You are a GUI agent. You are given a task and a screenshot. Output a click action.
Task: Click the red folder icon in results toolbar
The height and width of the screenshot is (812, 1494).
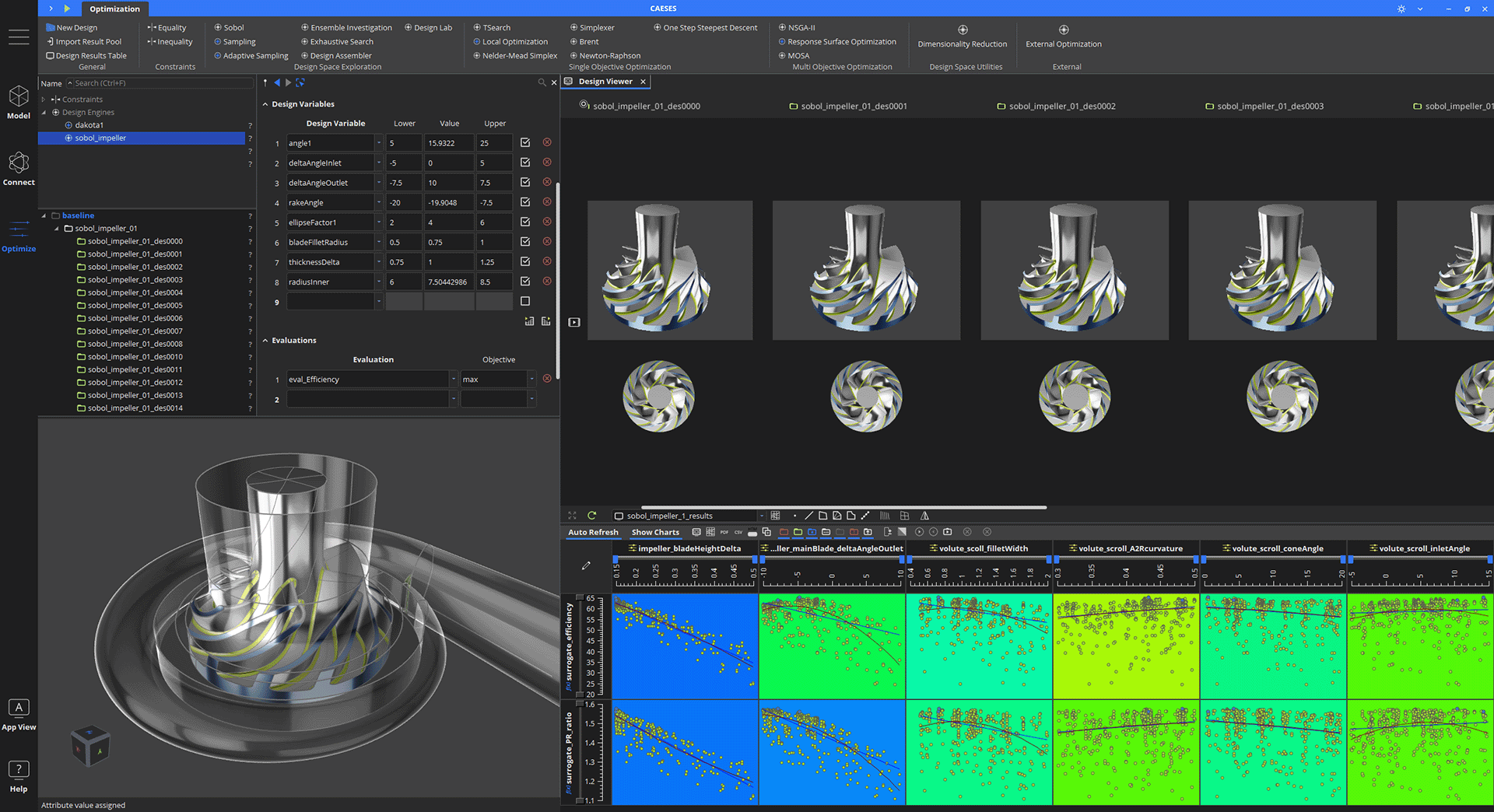point(784,532)
